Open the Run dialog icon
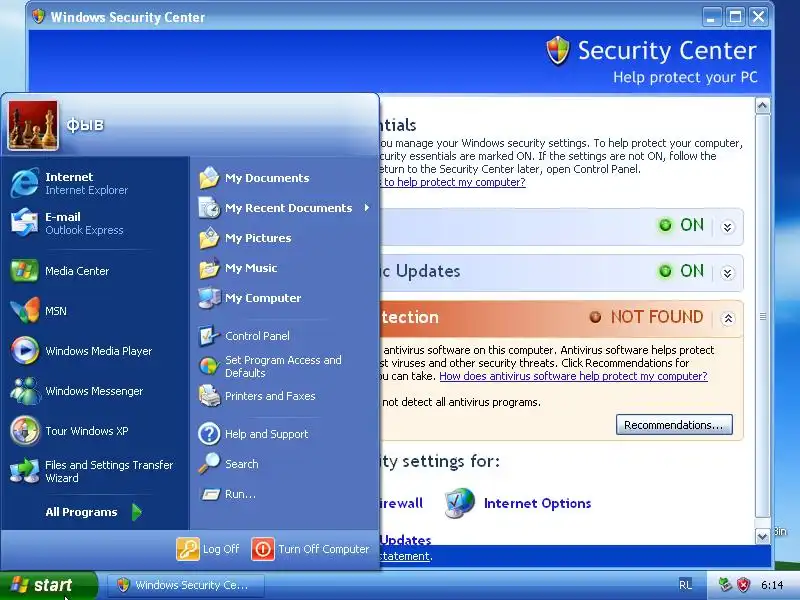 pos(209,494)
